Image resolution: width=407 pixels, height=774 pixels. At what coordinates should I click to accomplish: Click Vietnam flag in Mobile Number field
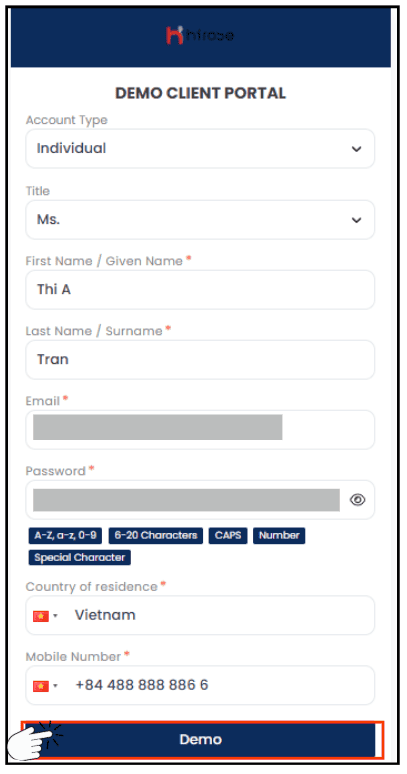(41, 686)
